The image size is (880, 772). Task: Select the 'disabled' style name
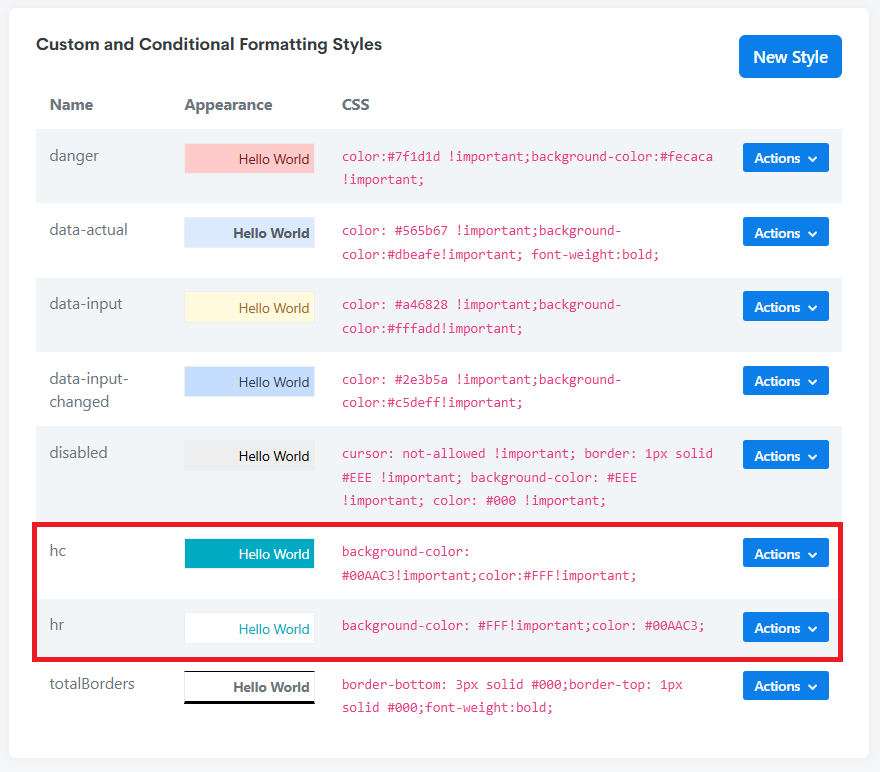pyautogui.click(x=78, y=453)
